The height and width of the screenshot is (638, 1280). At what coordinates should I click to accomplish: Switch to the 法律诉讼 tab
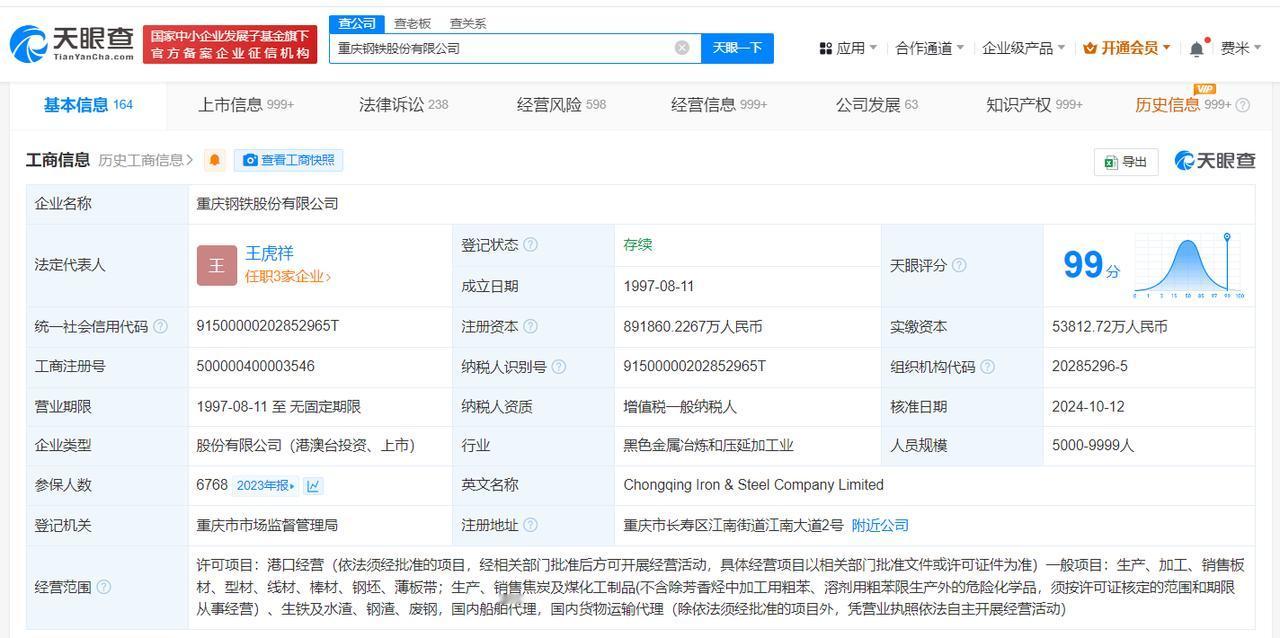point(403,105)
